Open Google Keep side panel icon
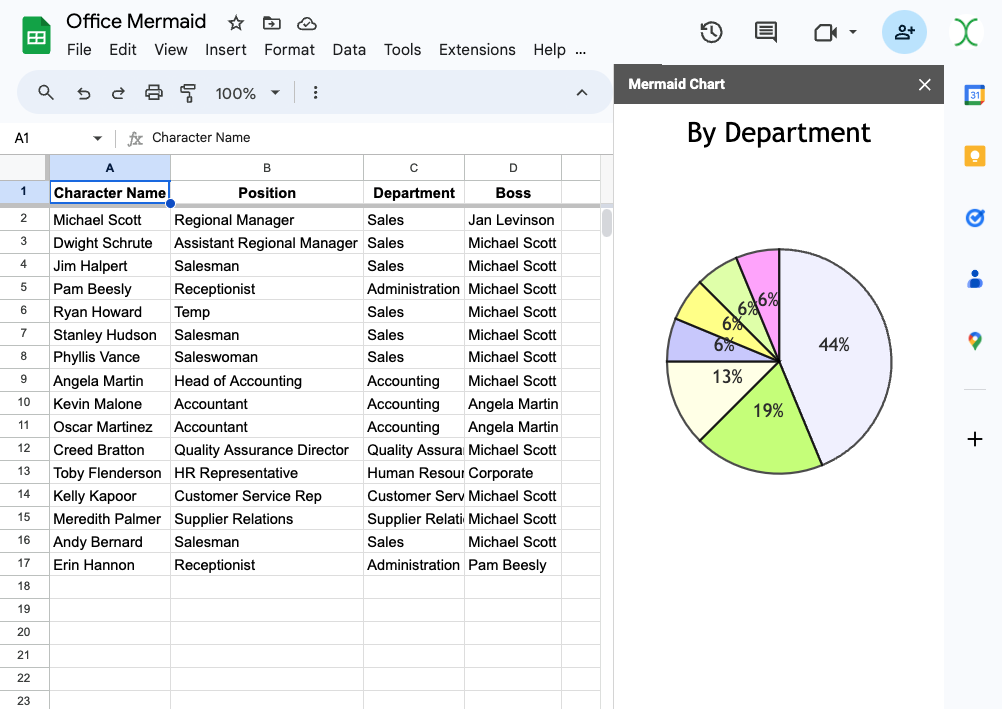The image size is (1002, 709). [x=975, y=156]
